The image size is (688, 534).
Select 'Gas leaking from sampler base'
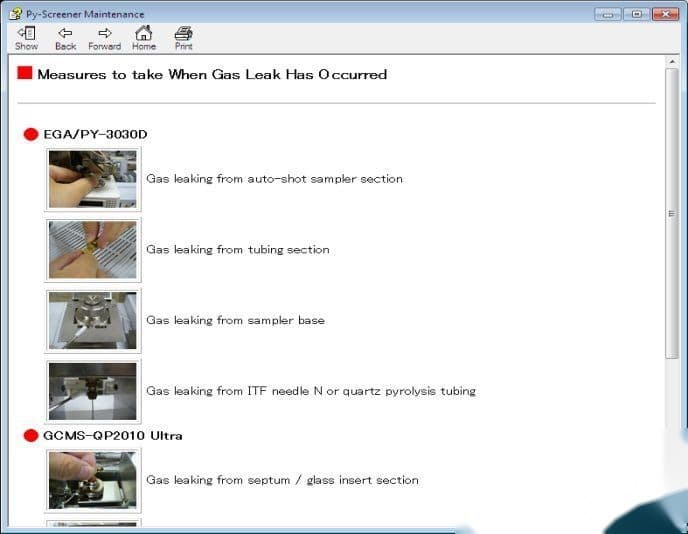point(236,320)
